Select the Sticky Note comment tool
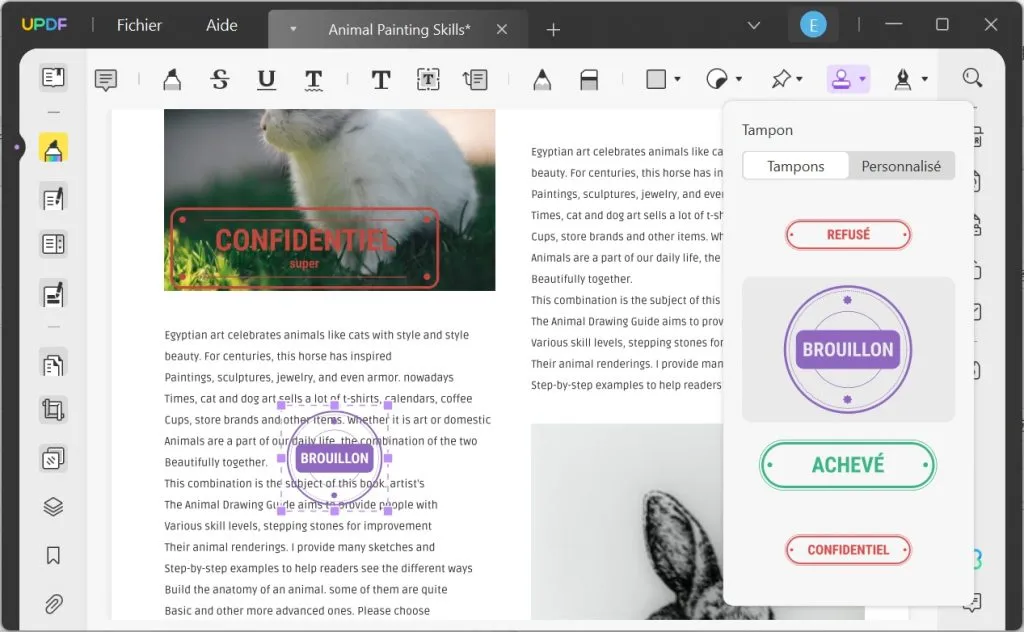1024x632 pixels. [x=106, y=80]
